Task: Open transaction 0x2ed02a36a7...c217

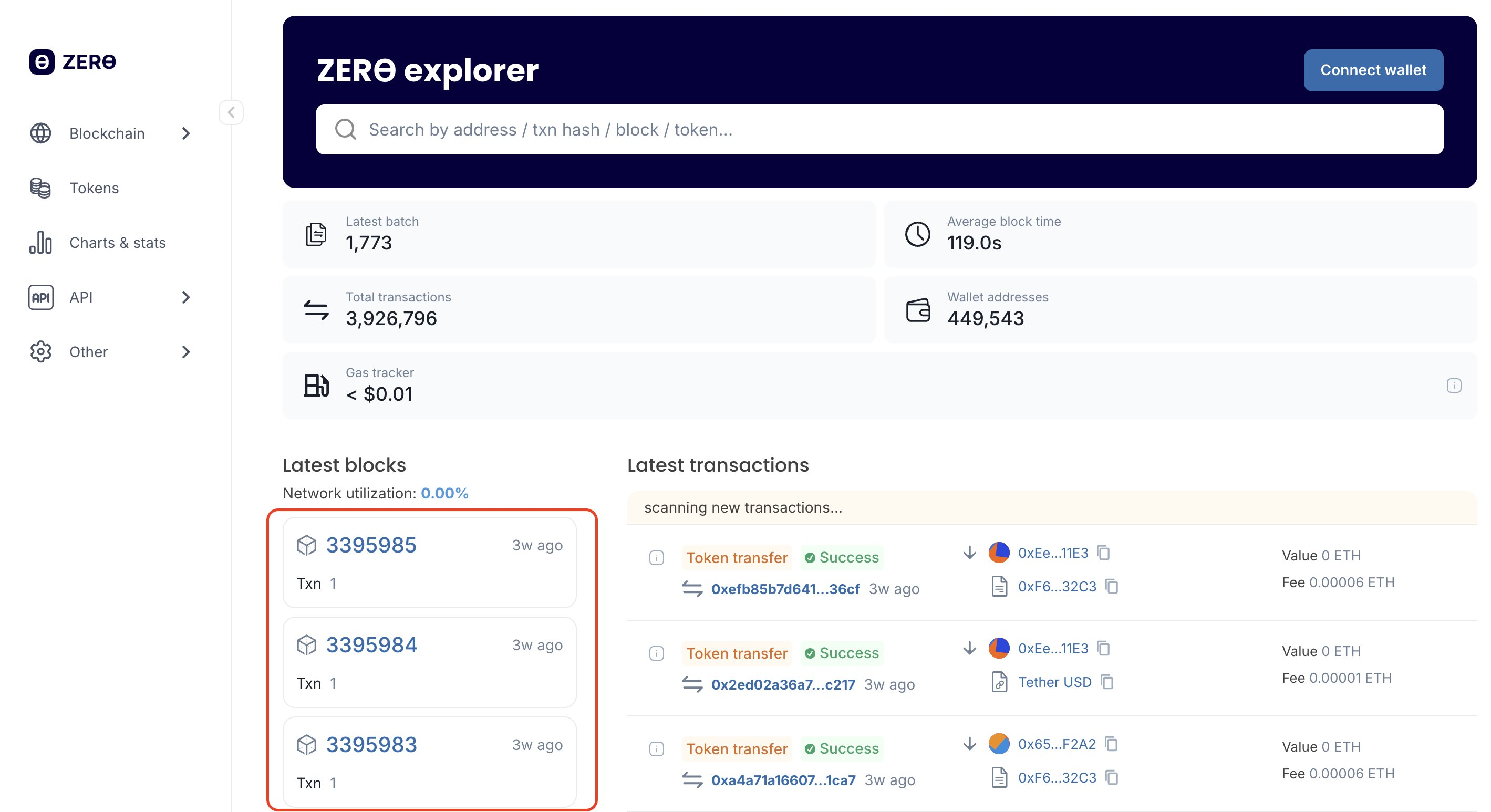Action: pyautogui.click(x=783, y=685)
